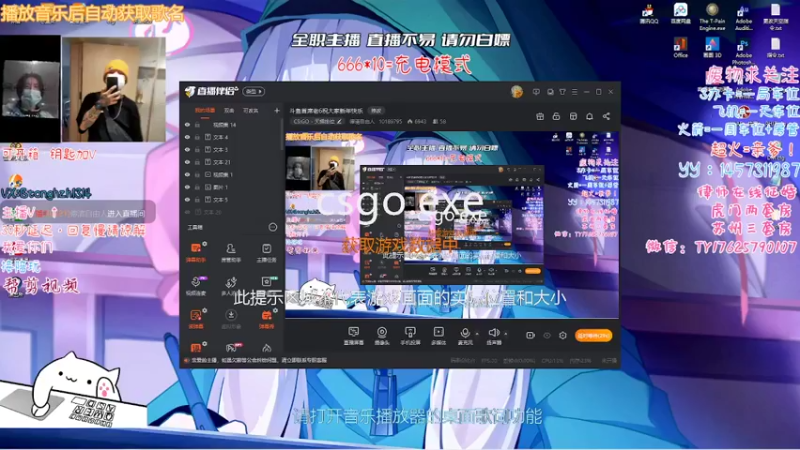The height and width of the screenshot is (450, 800).
Task: Toggle the preview eye icon in the bottom toolbar
Action: (547, 335)
